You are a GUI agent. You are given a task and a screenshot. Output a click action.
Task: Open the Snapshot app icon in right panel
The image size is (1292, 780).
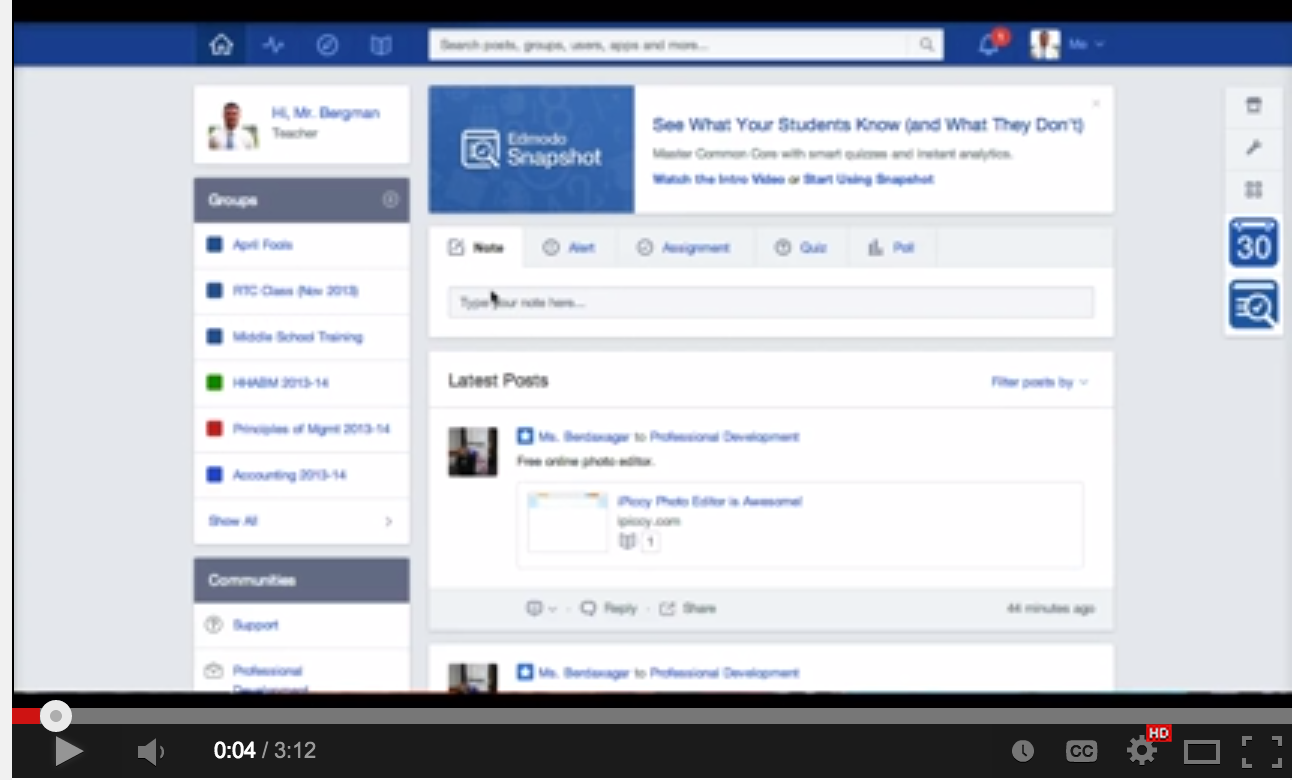click(1253, 305)
